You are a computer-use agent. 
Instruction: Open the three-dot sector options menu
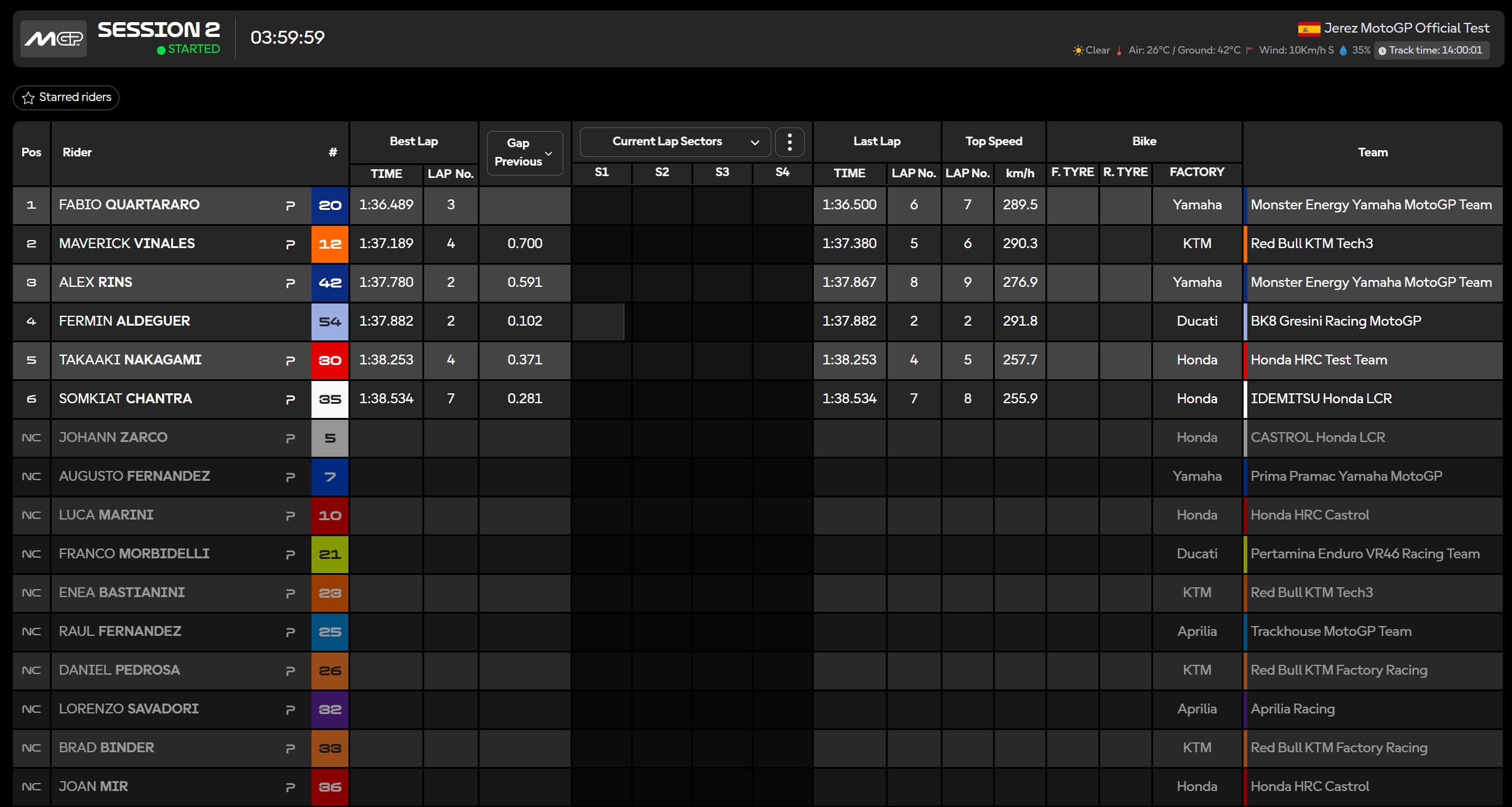point(790,142)
